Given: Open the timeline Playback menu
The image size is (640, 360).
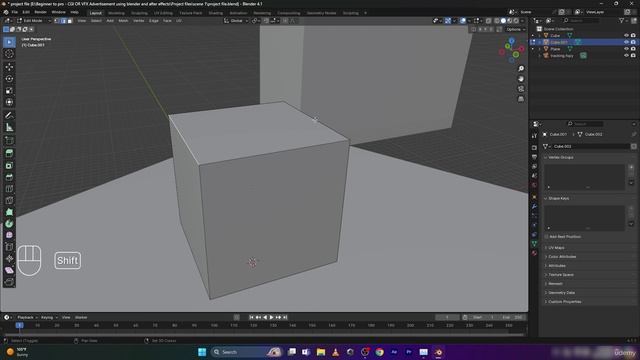Looking at the screenshot, I should [27, 317].
